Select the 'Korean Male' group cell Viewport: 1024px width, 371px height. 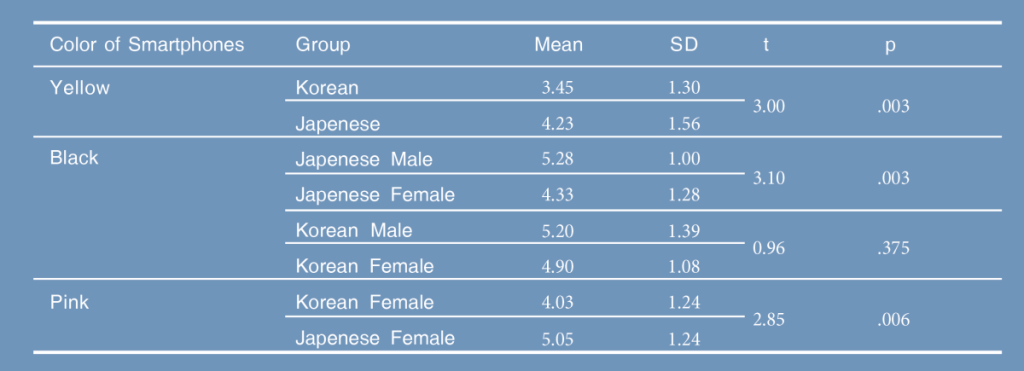[x=354, y=231]
